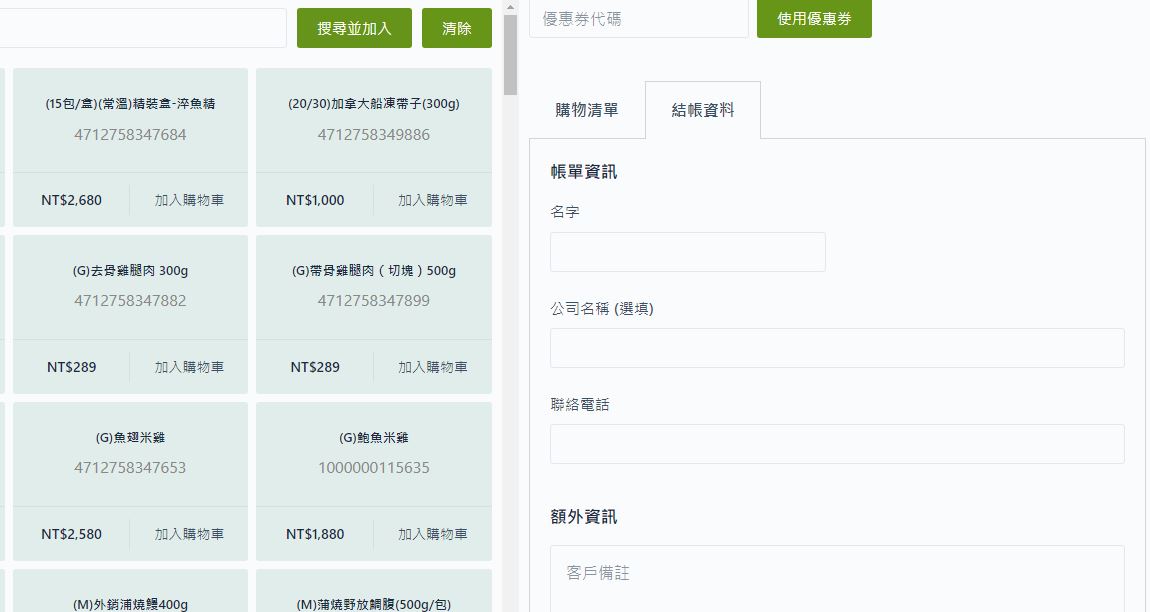The height and width of the screenshot is (612, 1150).
Task: Click the product list vertical scrollbar
Action: tap(510, 300)
